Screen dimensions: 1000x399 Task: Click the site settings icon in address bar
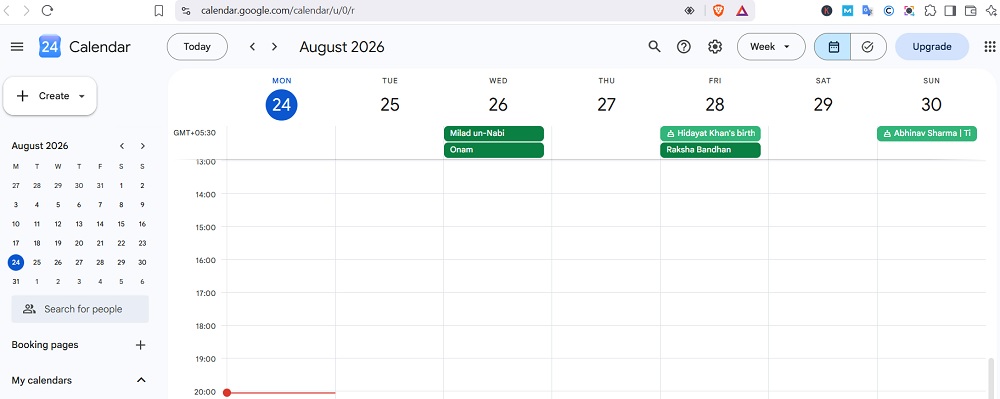186,11
